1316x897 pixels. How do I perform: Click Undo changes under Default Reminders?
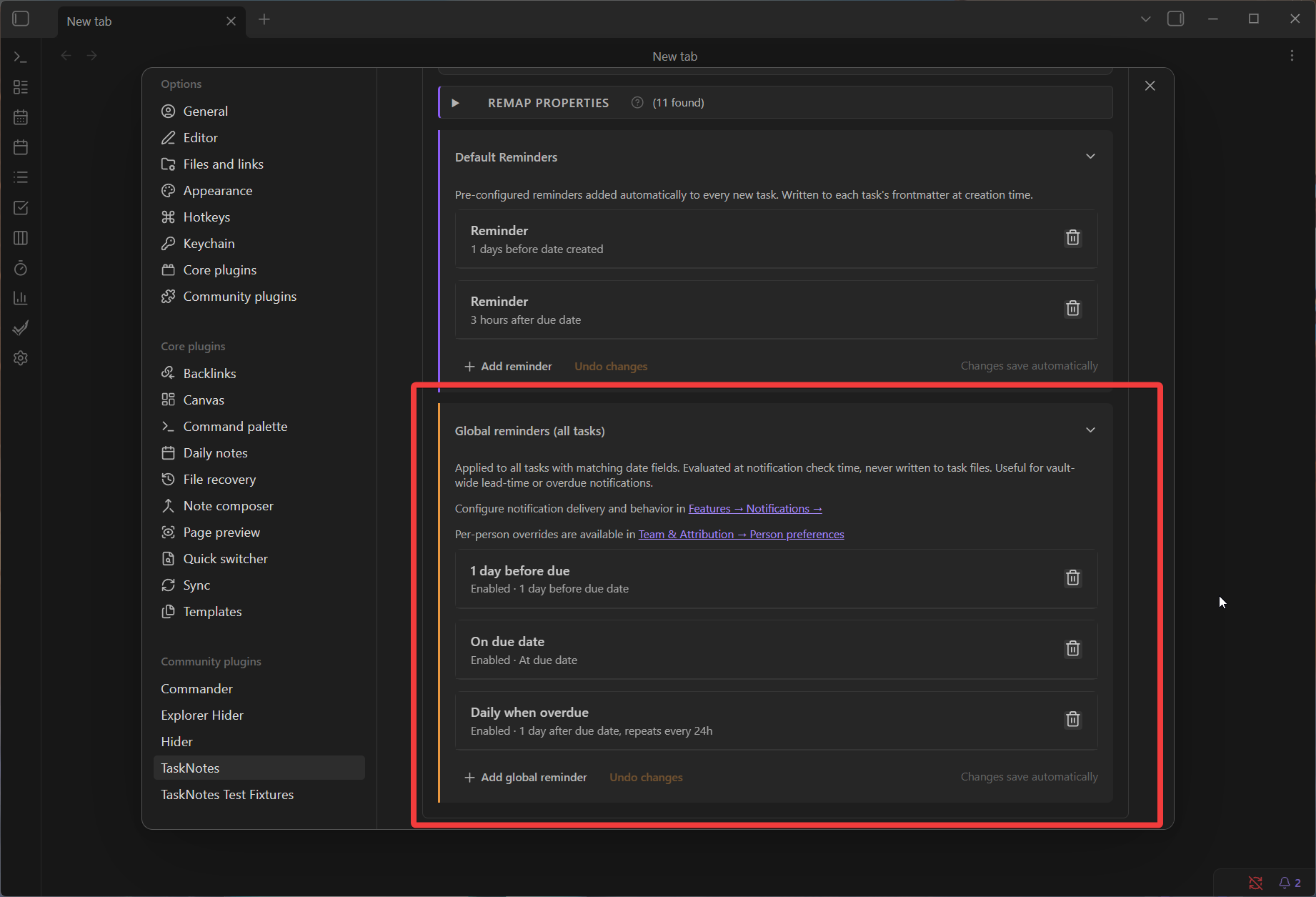click(610, 365)
